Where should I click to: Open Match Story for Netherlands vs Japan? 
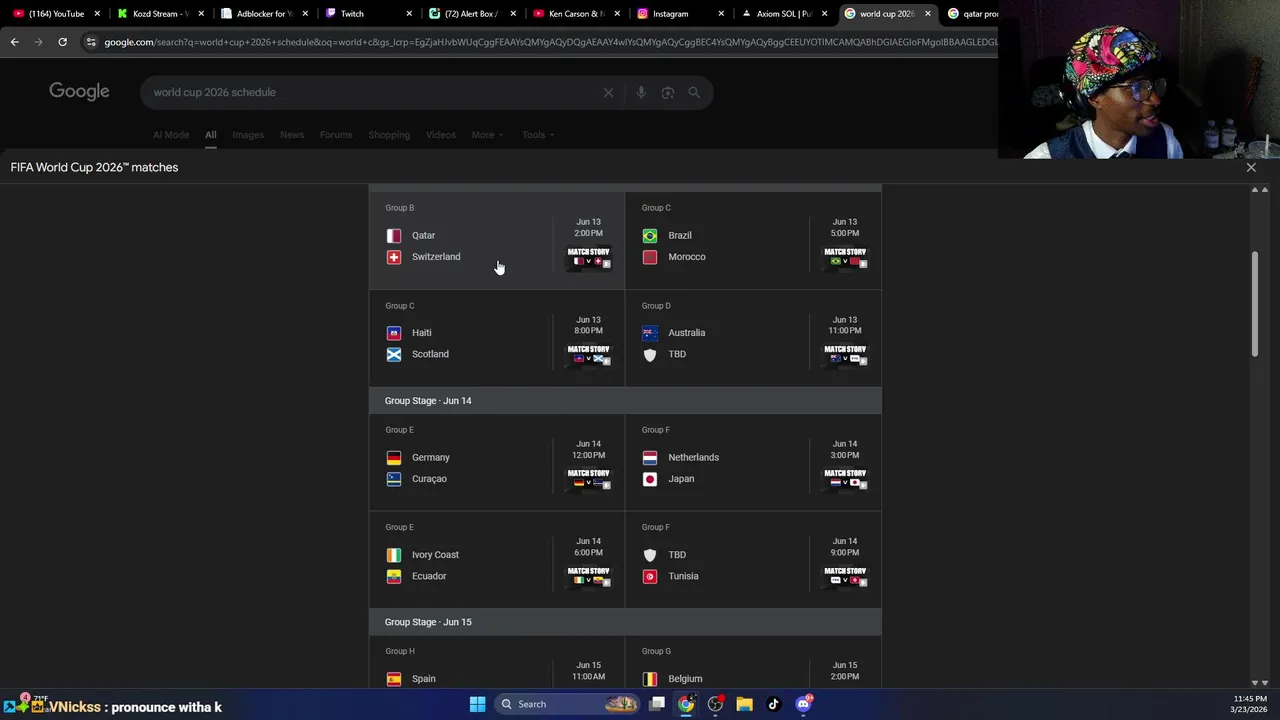pyautogui.click(x=845, y=479)
